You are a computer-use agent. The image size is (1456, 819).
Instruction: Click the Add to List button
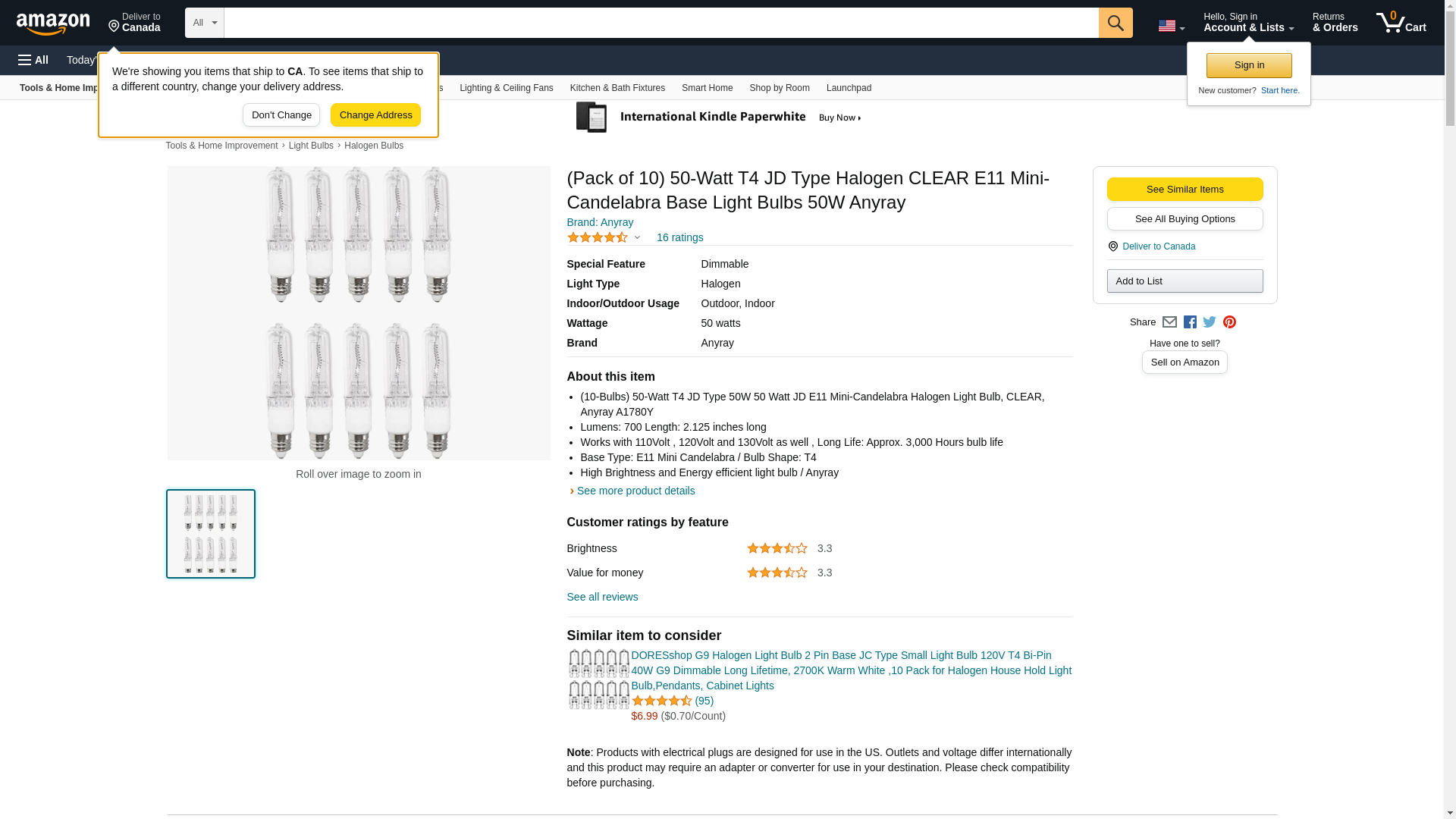click(x=1185, y=281)
